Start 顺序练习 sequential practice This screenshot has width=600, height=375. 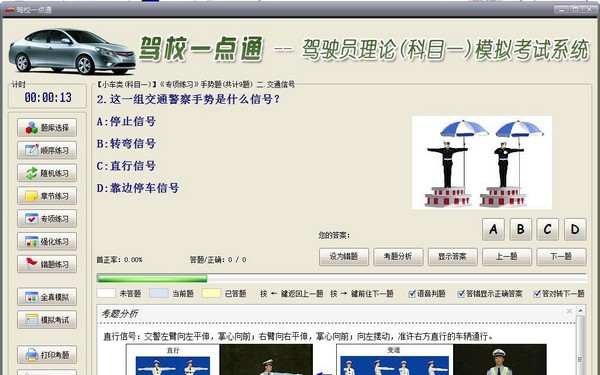pyautogui.click(x=47, y=150)
